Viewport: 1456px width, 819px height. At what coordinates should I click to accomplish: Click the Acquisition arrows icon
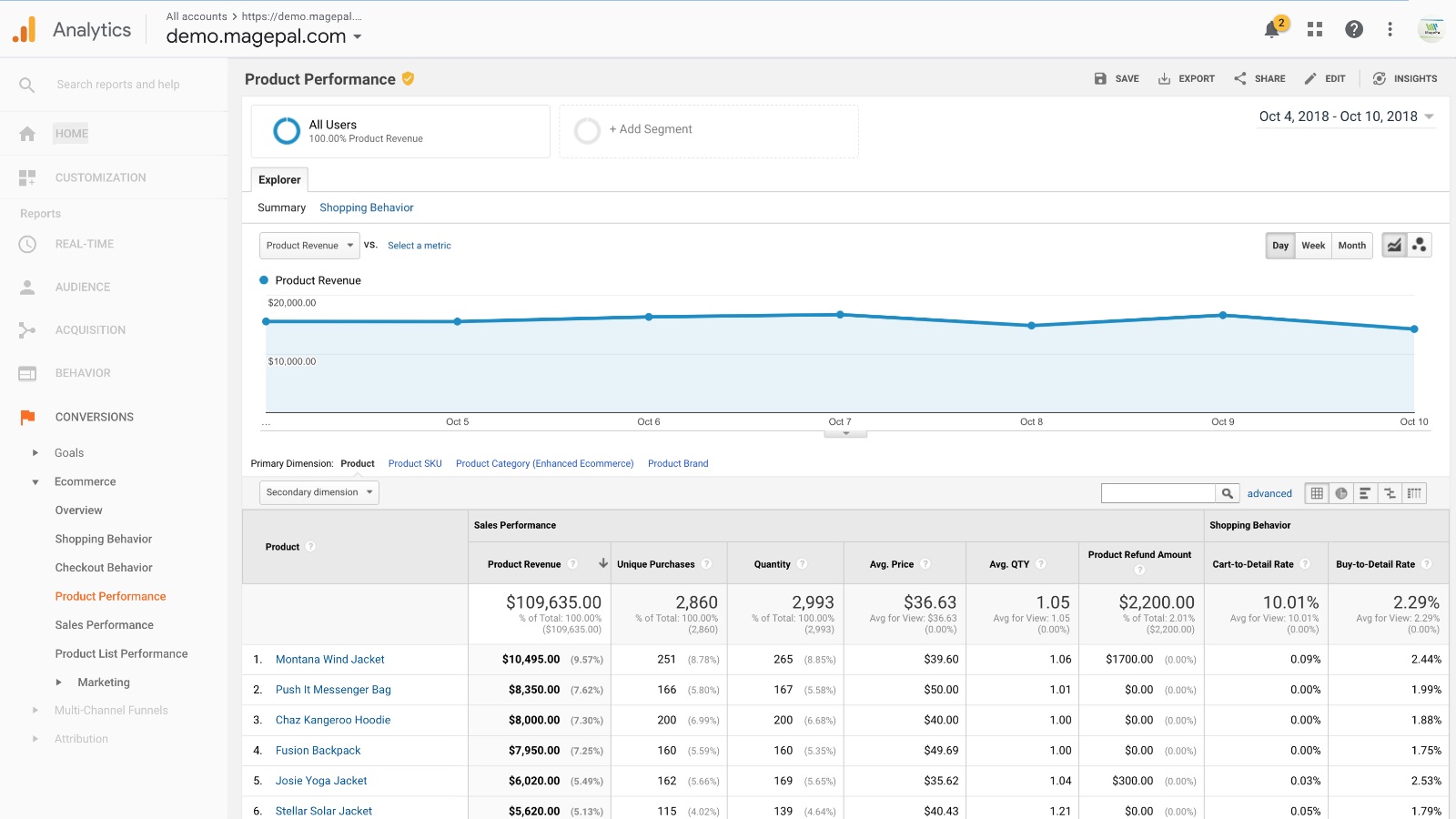point(27,330)
